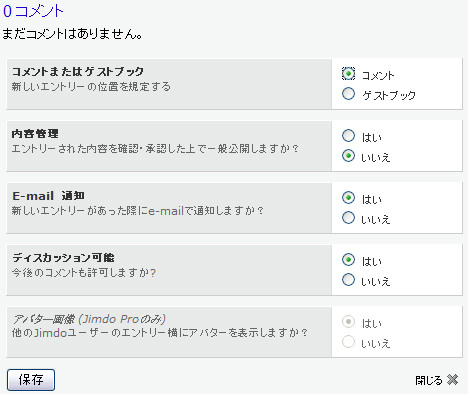Image resolution: width=468 pixels, height=394 pixels.
Task: Choose はい for アバター画像 option
Action: [x=348, y=322]
